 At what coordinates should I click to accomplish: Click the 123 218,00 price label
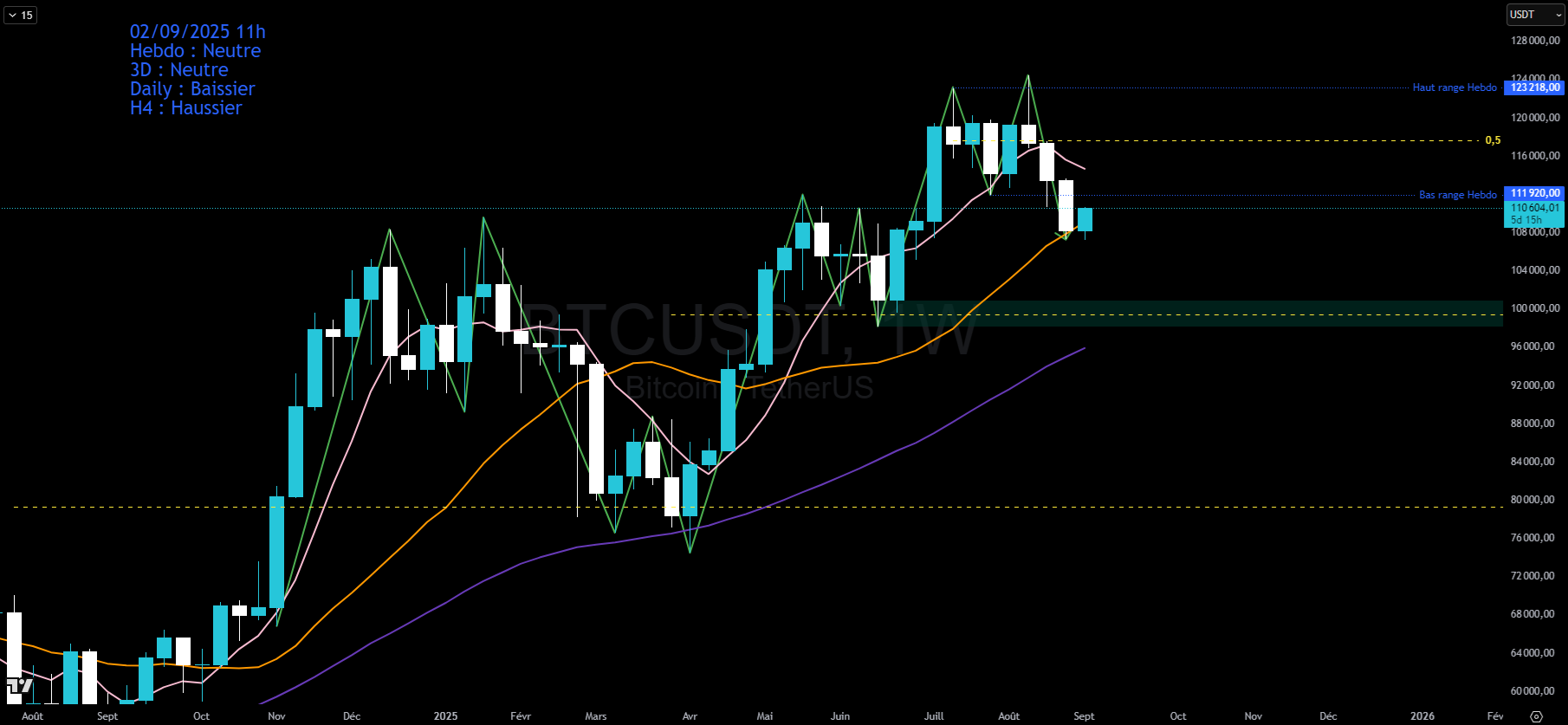coord(1534,87)
